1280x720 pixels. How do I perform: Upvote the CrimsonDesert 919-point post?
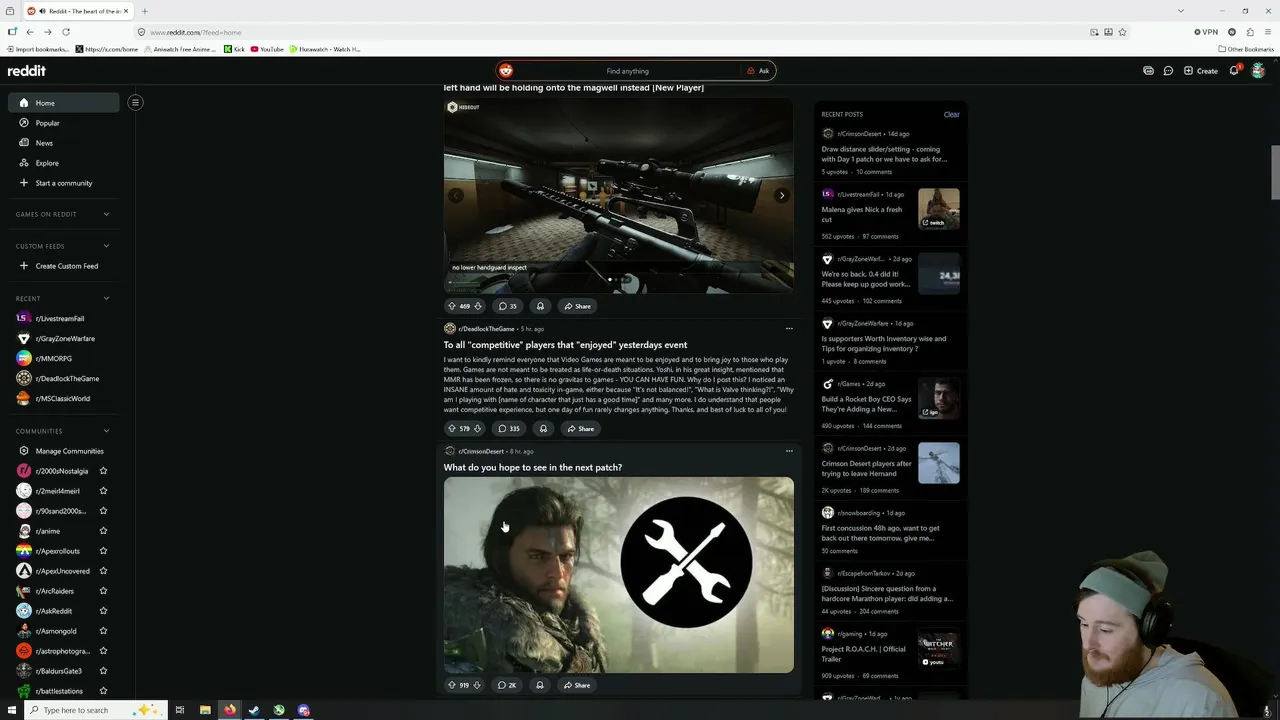tap(451, 685)
